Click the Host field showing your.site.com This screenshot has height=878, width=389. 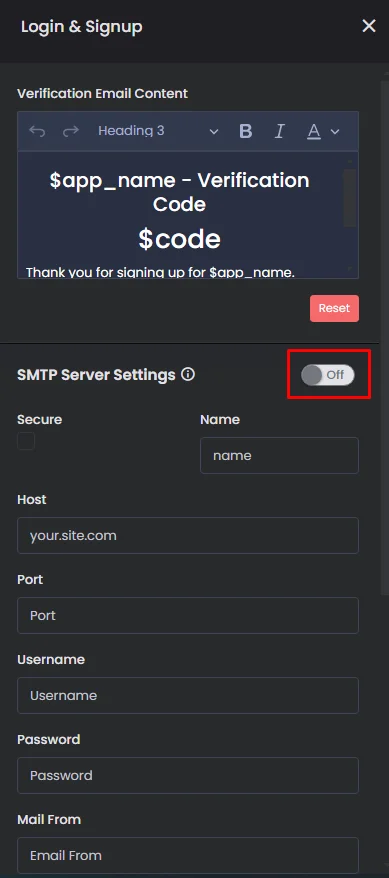[x=188, y=535]
